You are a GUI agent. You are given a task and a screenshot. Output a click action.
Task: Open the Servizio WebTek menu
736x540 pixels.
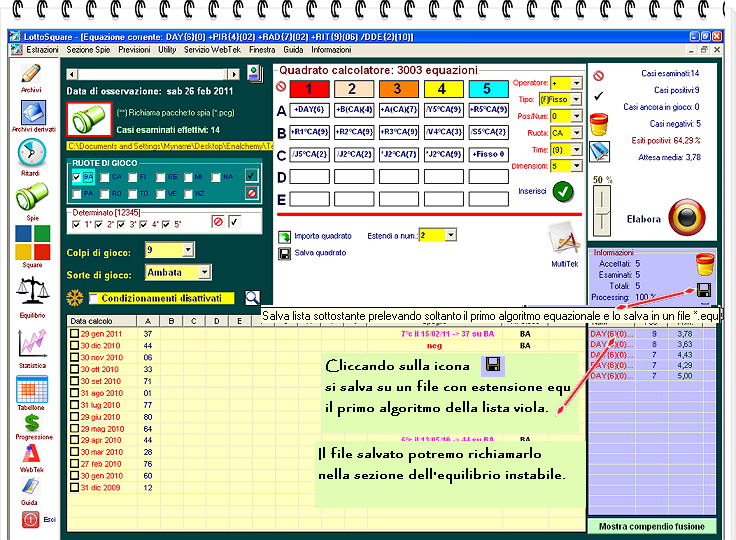pos(212,50)
